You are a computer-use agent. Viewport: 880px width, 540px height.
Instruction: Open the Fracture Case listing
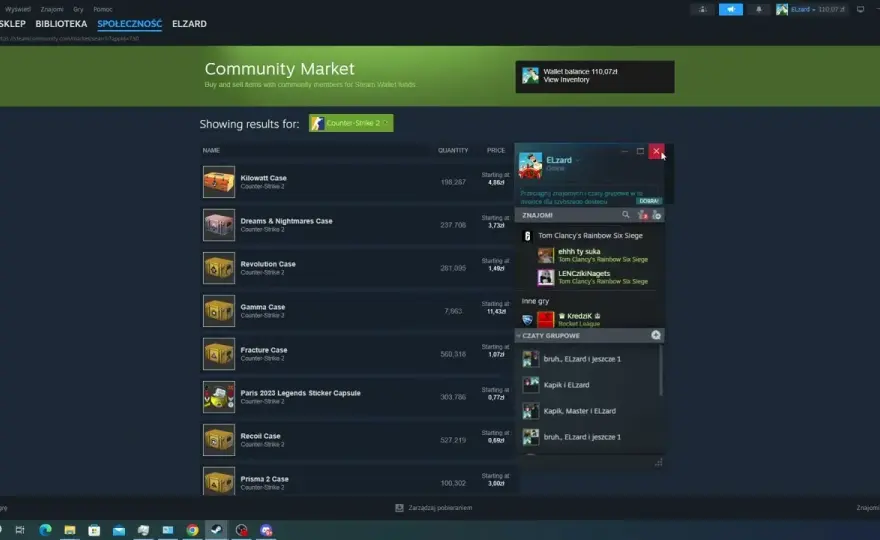(357, 354)
